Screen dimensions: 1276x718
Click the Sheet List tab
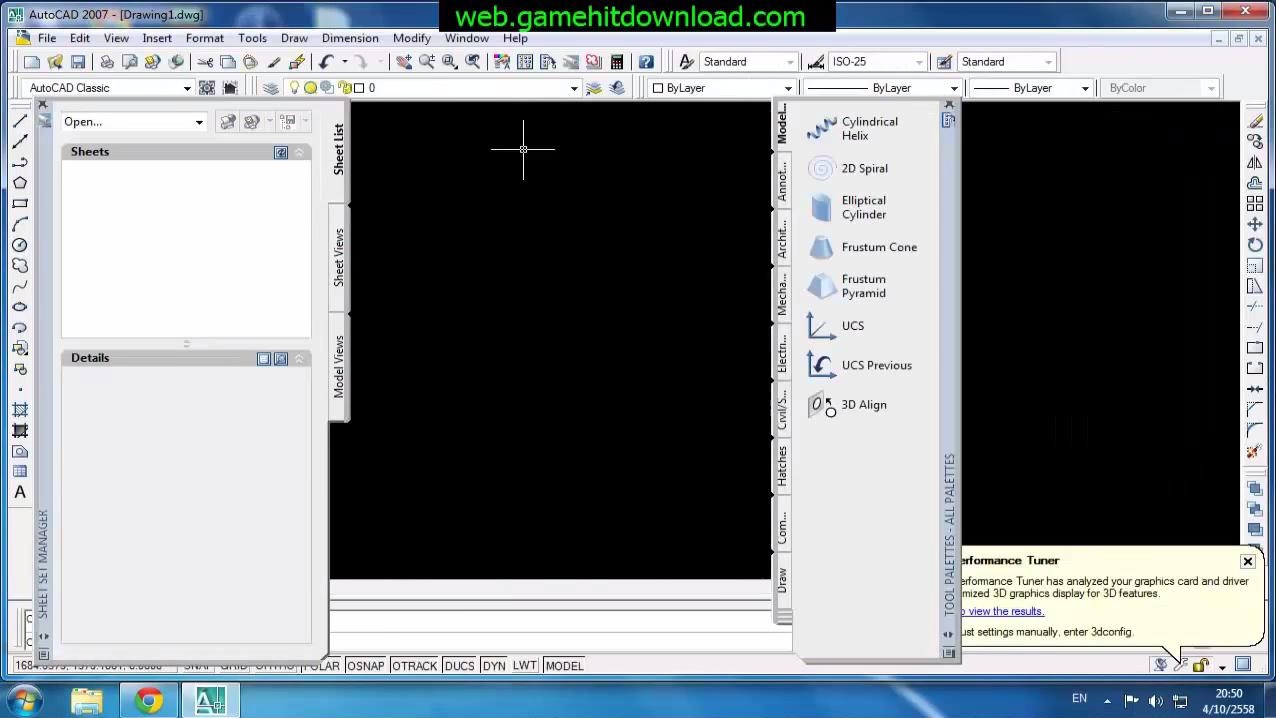339,149
